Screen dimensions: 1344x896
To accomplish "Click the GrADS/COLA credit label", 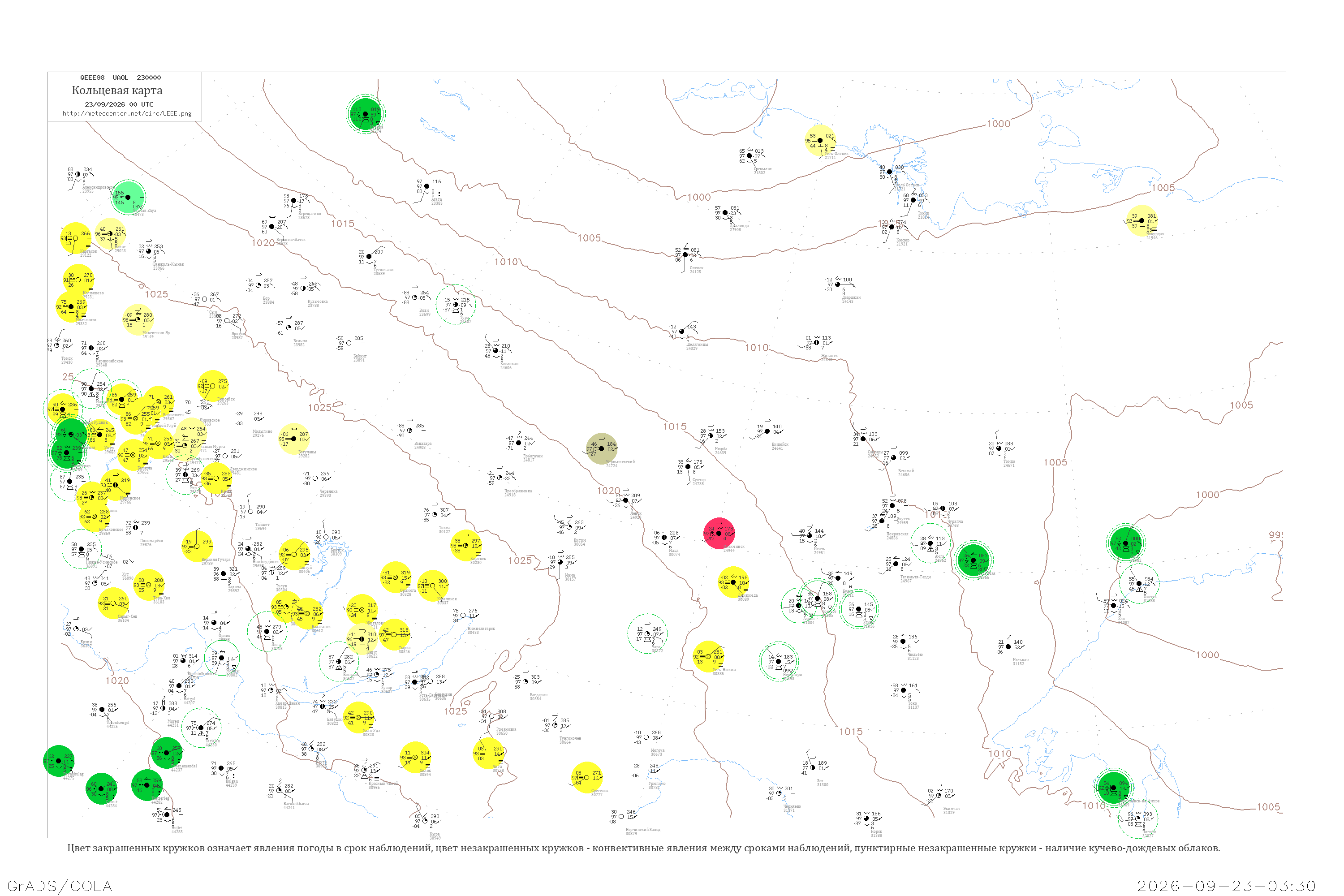I will click(60, 886).
